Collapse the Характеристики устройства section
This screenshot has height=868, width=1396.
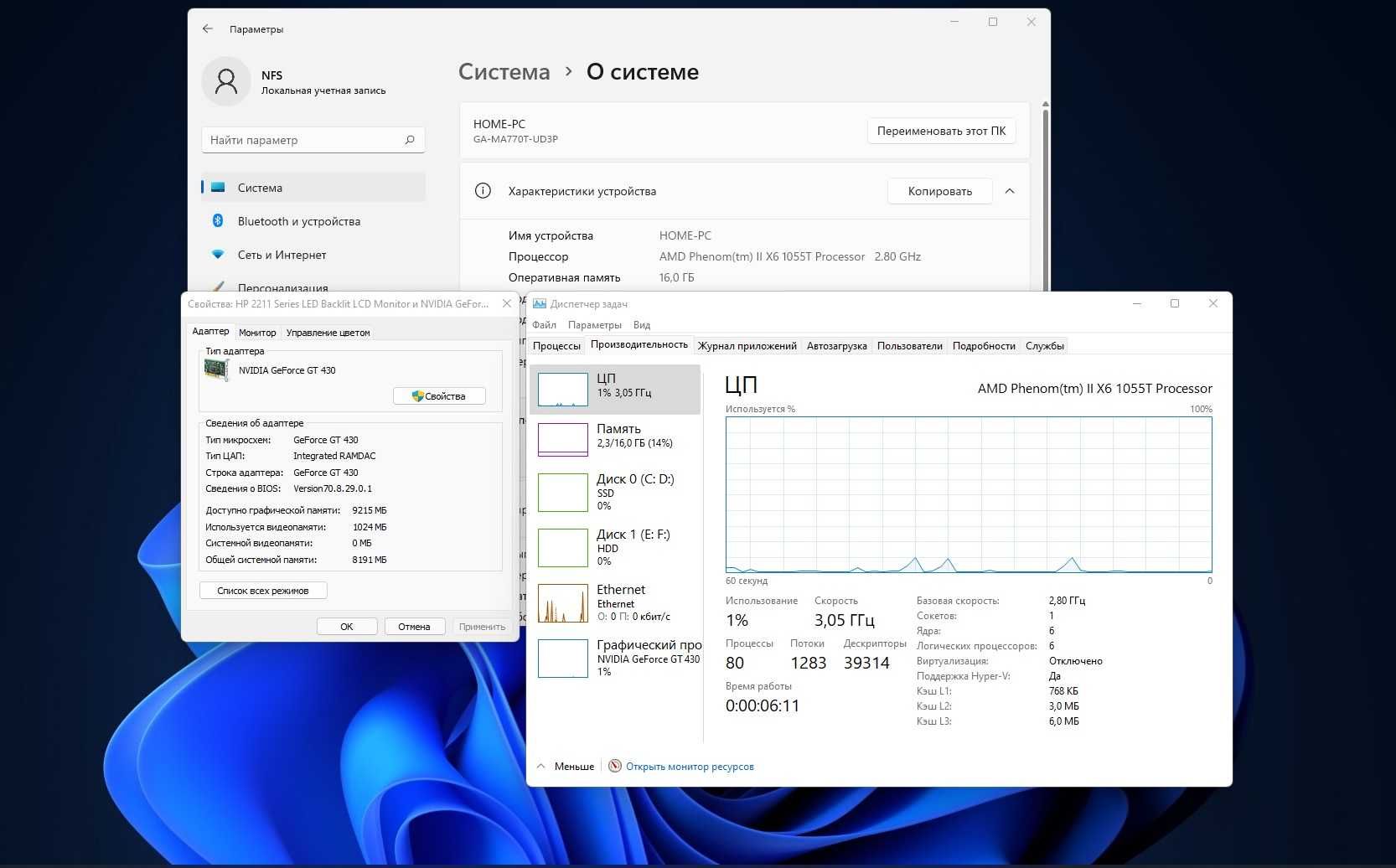[1010, 191]
